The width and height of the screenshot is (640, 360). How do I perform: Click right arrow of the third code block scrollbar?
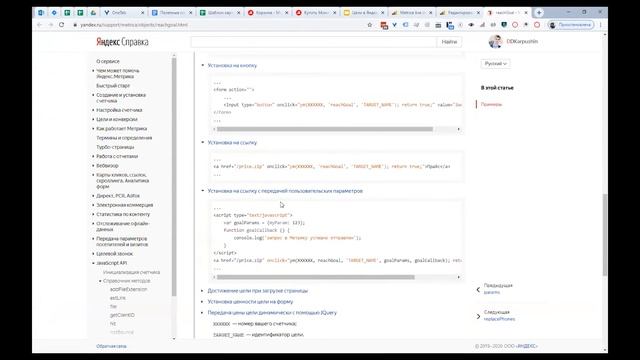point(458,277)
